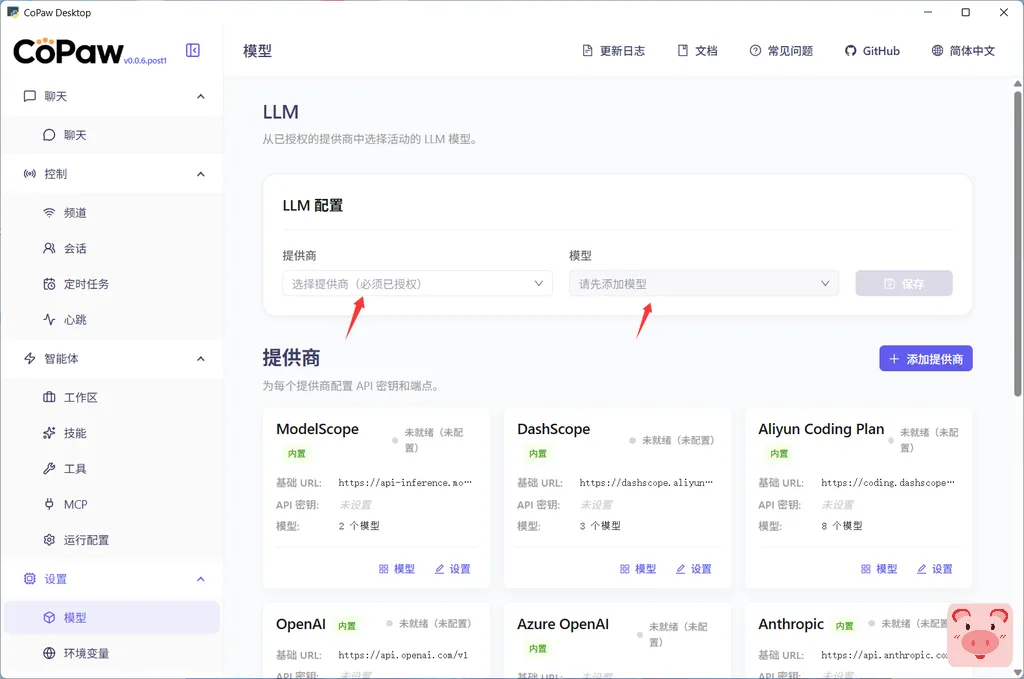
Task: Open the 常见问题 FAQ link
Action: (781, 51)
